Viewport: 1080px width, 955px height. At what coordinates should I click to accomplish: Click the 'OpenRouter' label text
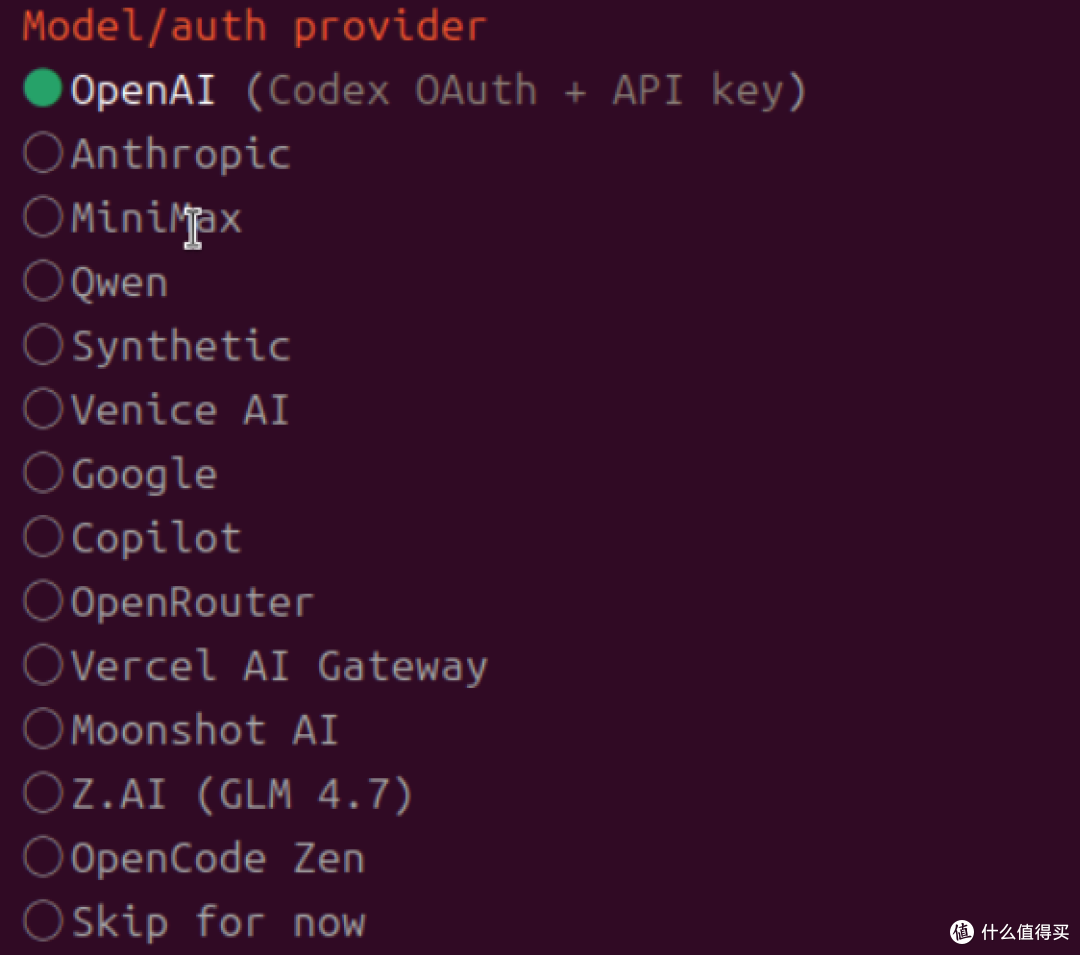[192, 602]
